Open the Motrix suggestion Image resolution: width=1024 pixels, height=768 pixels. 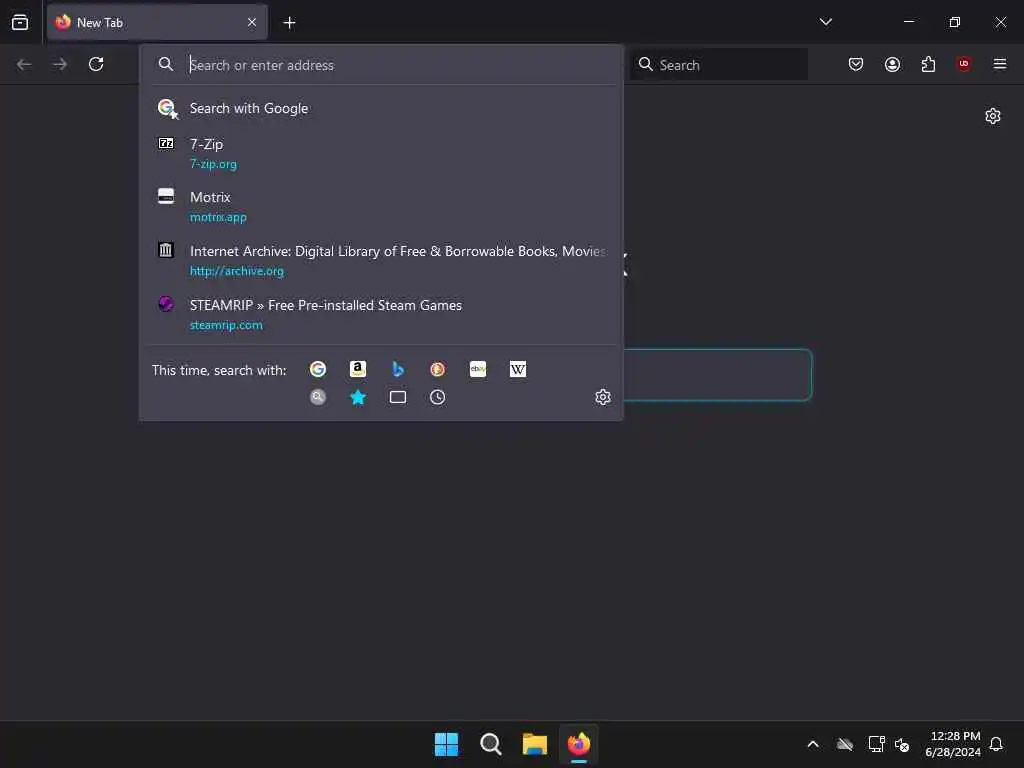pos(381,206)
